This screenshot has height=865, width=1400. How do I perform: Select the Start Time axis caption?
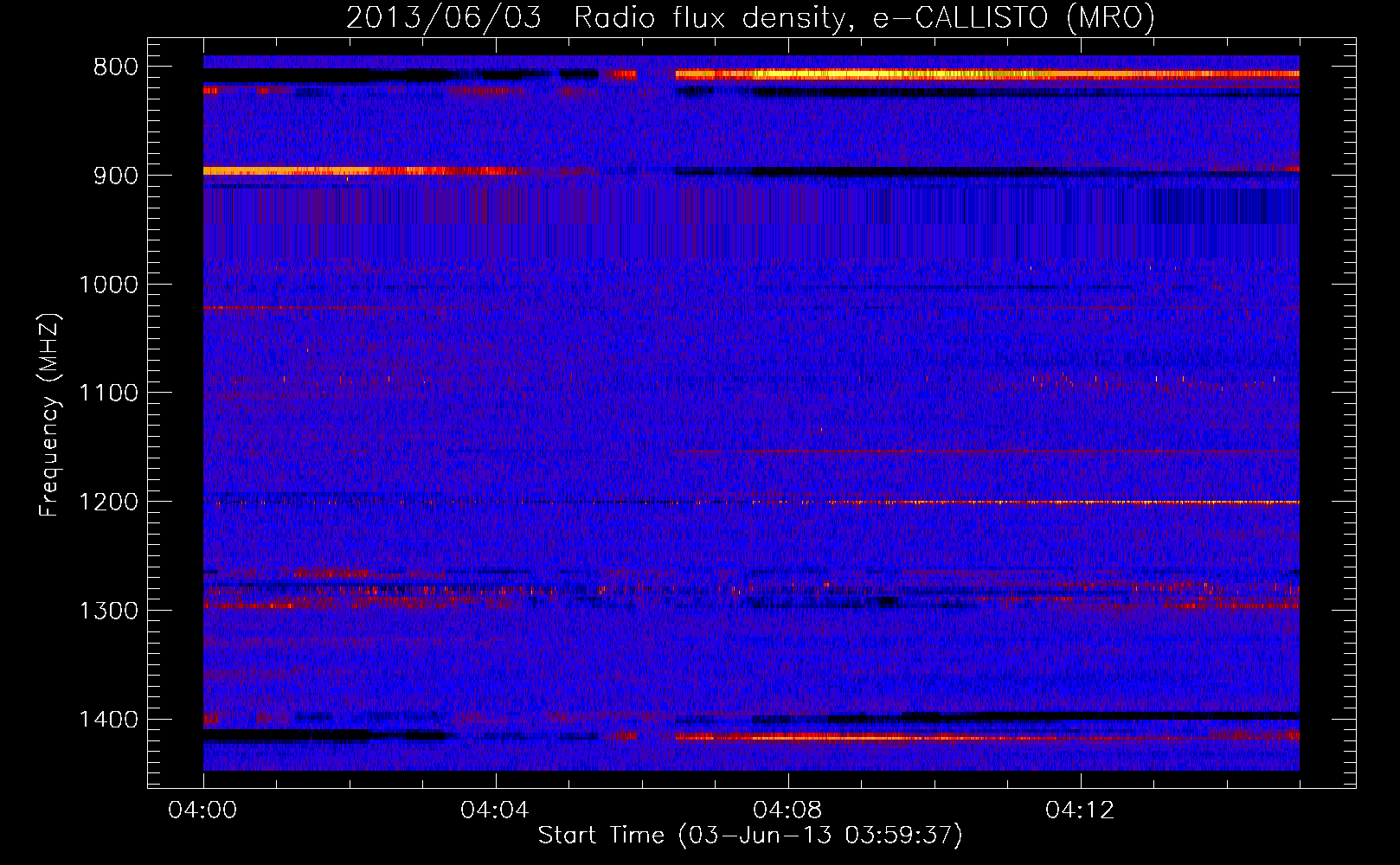click(x=750, y=836)
